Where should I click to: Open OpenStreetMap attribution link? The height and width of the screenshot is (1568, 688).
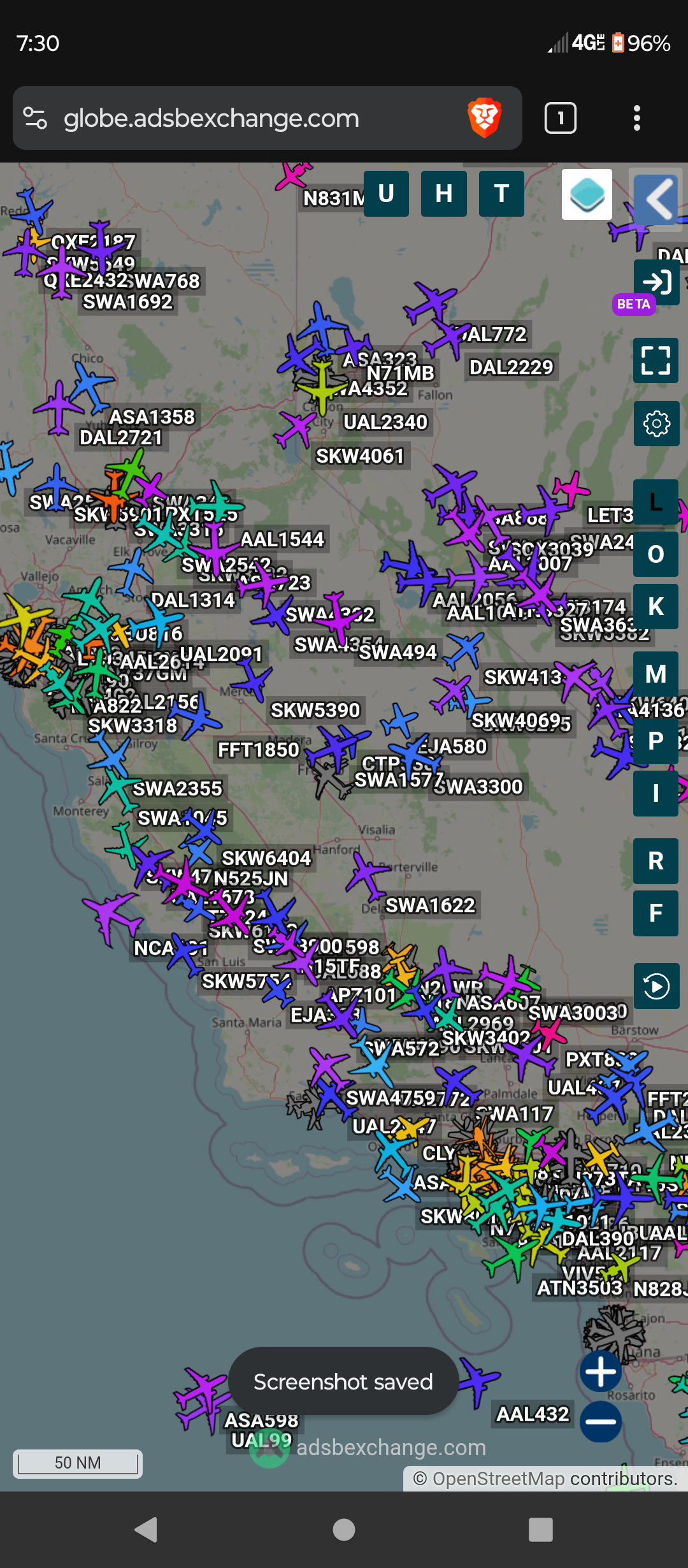(x=498, y=1479)
